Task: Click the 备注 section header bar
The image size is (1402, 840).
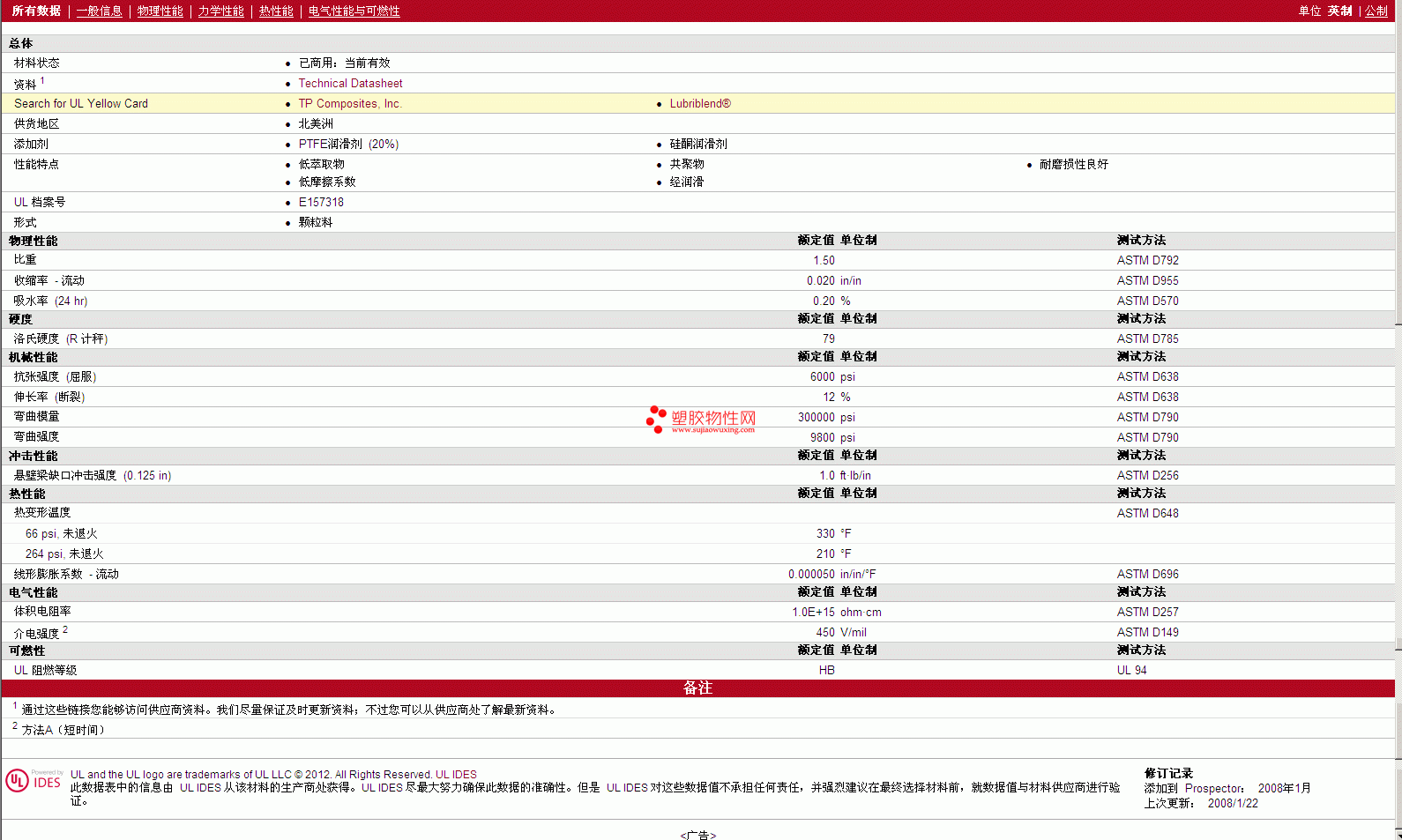Action: pyautogui.click(x=697, y=688)
